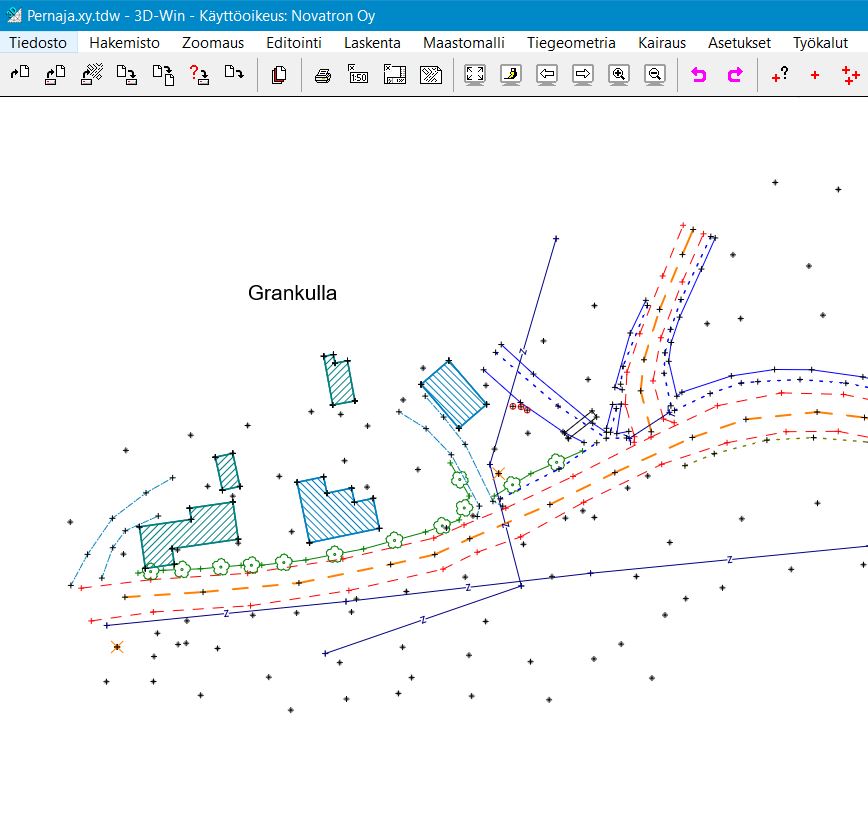The image size is (868, 826).
Task: Go to previous view with left arrow
Action: [x=547, y=74]
